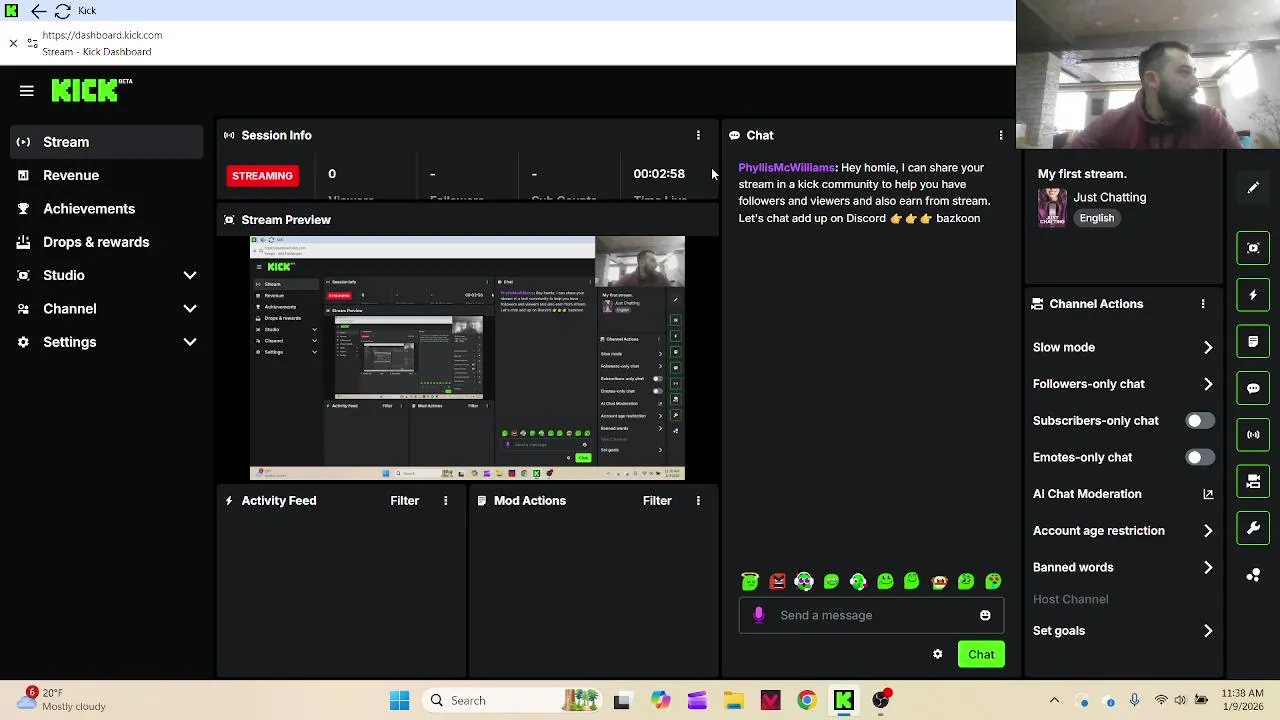Screen dimensions: 1280x720
Task: Insert the angry red emote
Action: [777, 581]
